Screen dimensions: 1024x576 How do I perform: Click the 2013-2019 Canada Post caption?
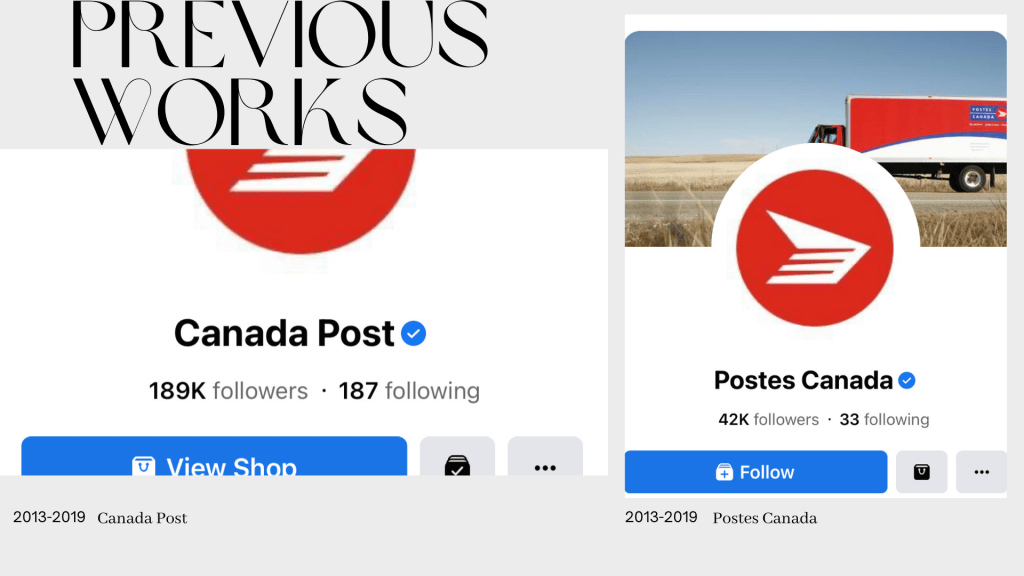point(100,517)
